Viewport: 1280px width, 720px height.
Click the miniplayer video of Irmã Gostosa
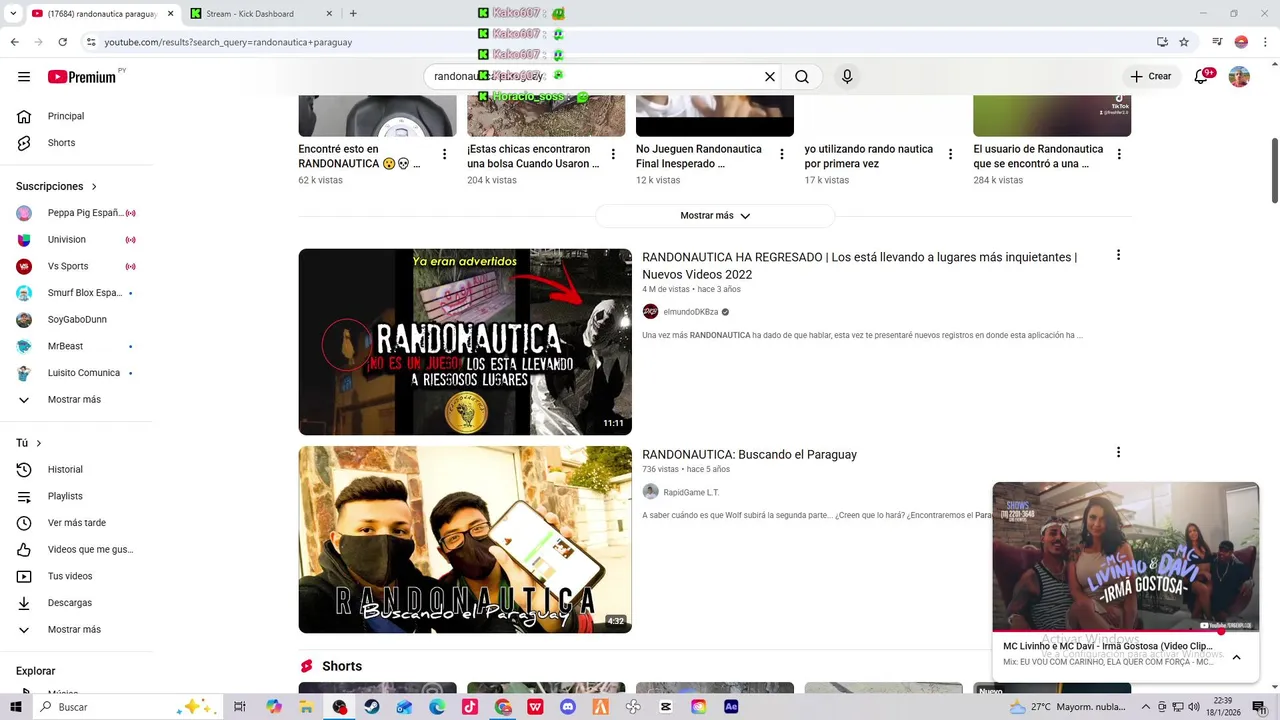click(x=1126, y=557)
